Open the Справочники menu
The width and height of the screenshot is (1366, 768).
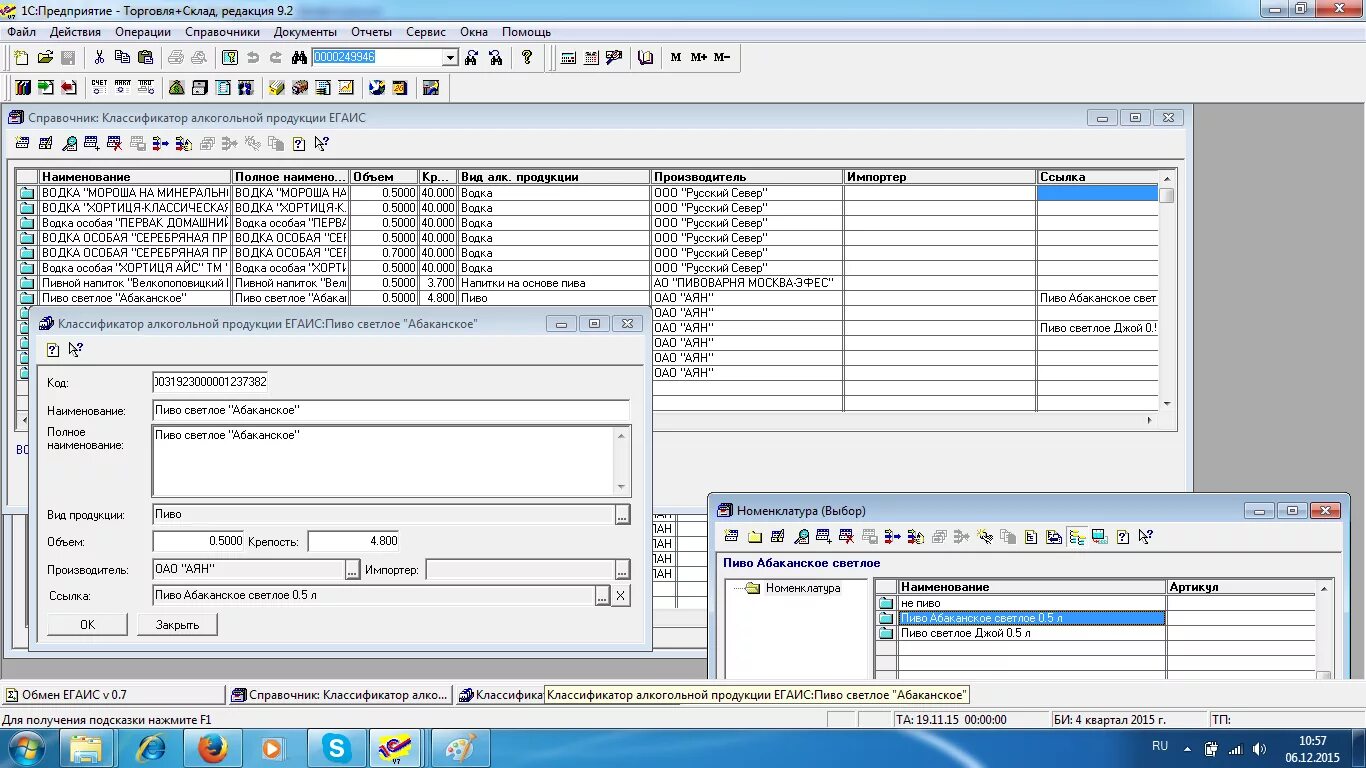(x=222, y=32)
